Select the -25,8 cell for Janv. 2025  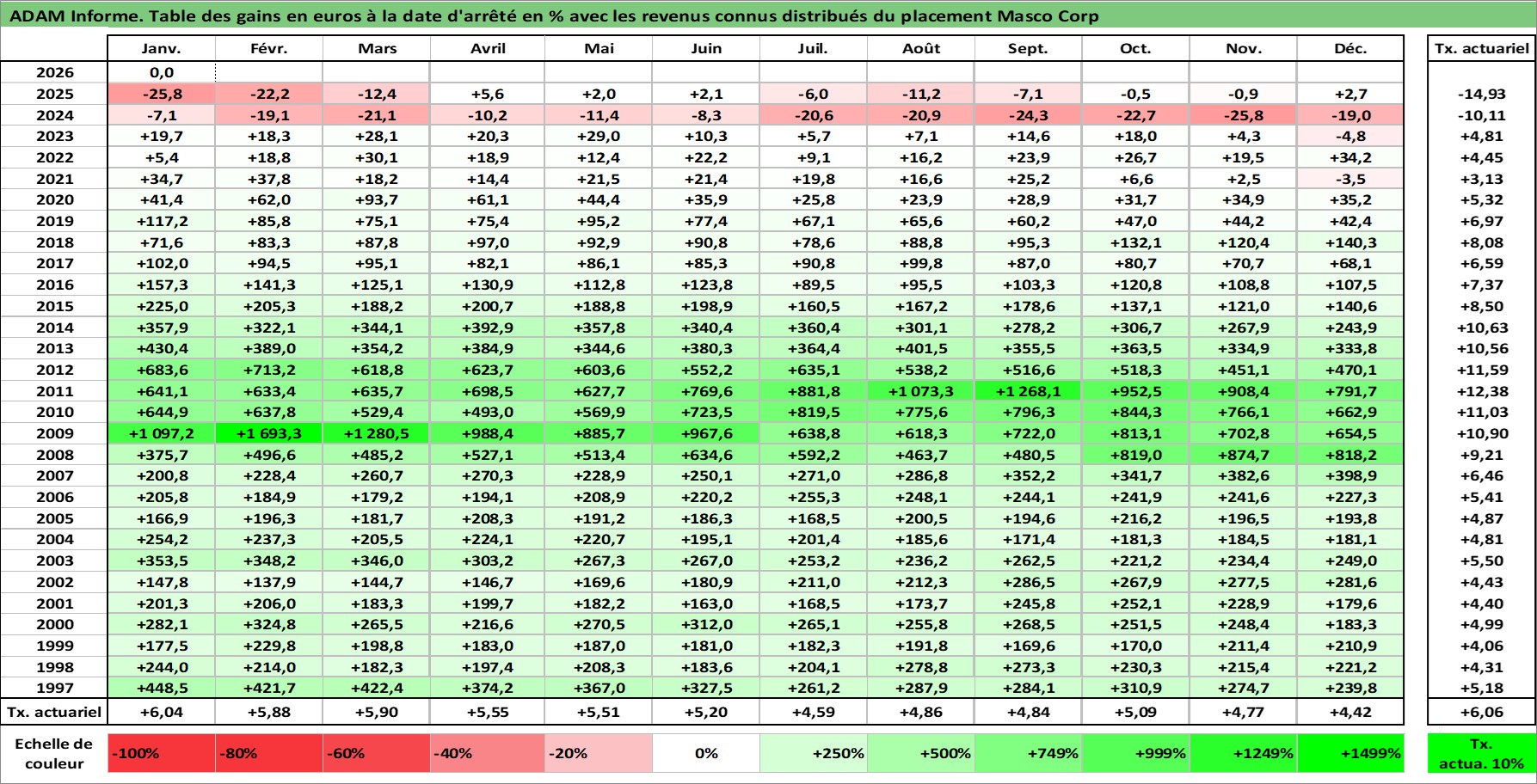click(162, 94)
